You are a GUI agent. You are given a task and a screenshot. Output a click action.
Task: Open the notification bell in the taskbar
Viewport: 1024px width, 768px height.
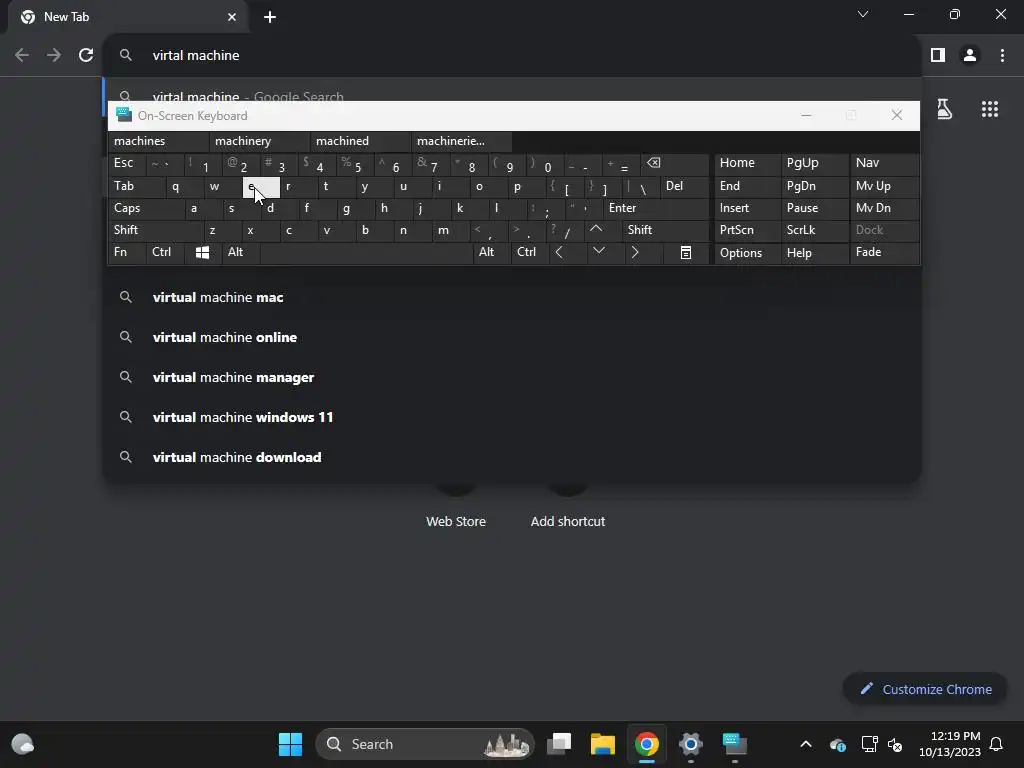997,744
